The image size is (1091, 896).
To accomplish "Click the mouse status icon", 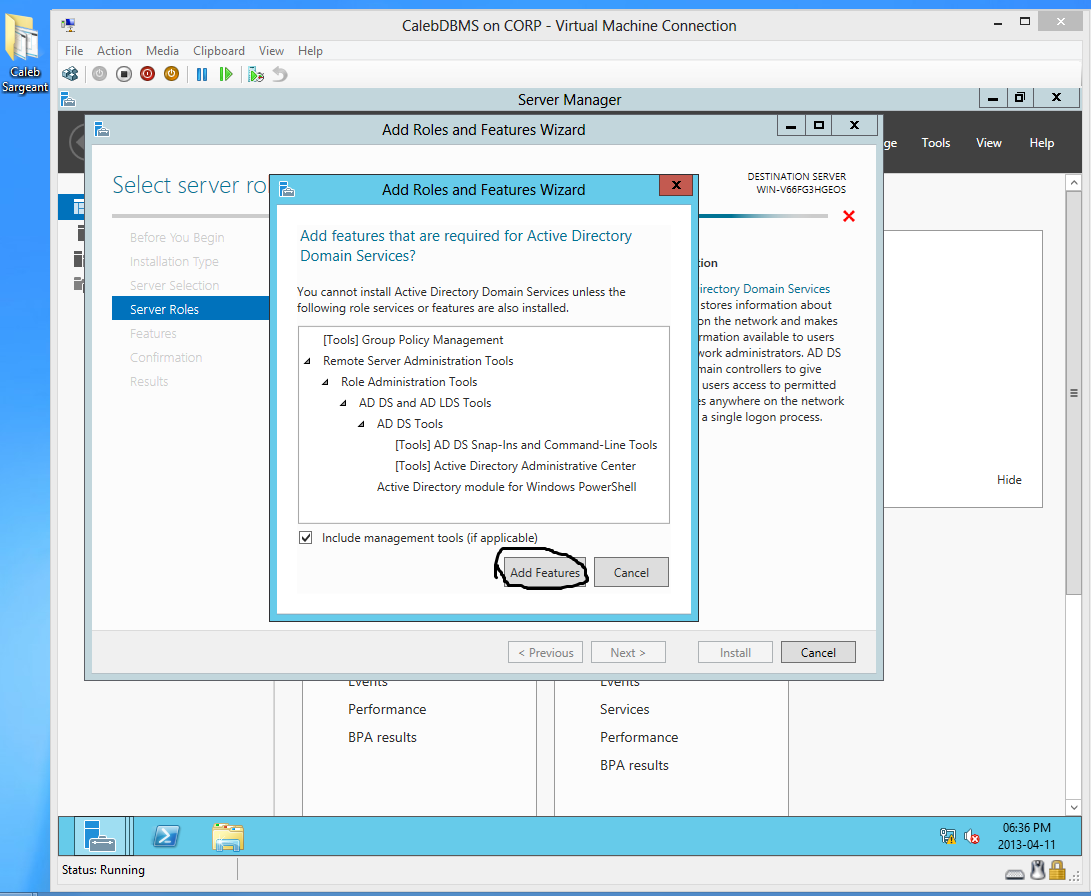I will (1037, 870).
